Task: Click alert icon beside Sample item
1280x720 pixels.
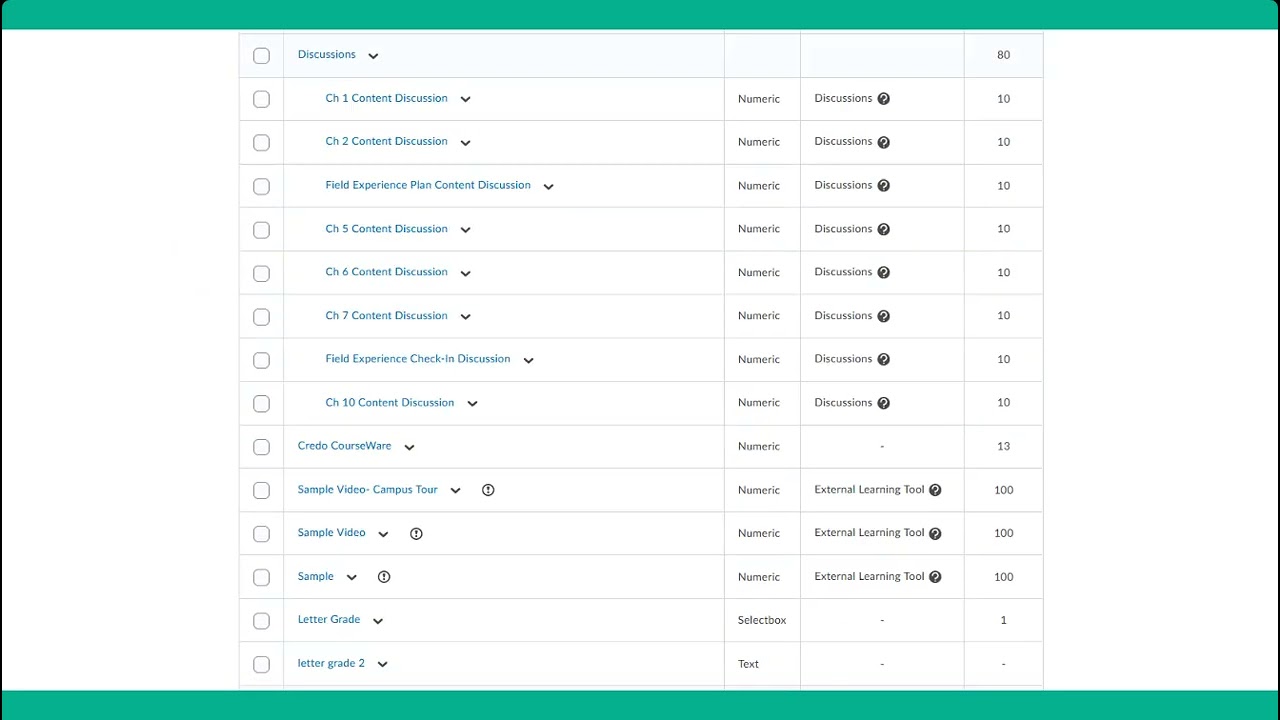Action: pyautogui.click(x=384, y=577)
